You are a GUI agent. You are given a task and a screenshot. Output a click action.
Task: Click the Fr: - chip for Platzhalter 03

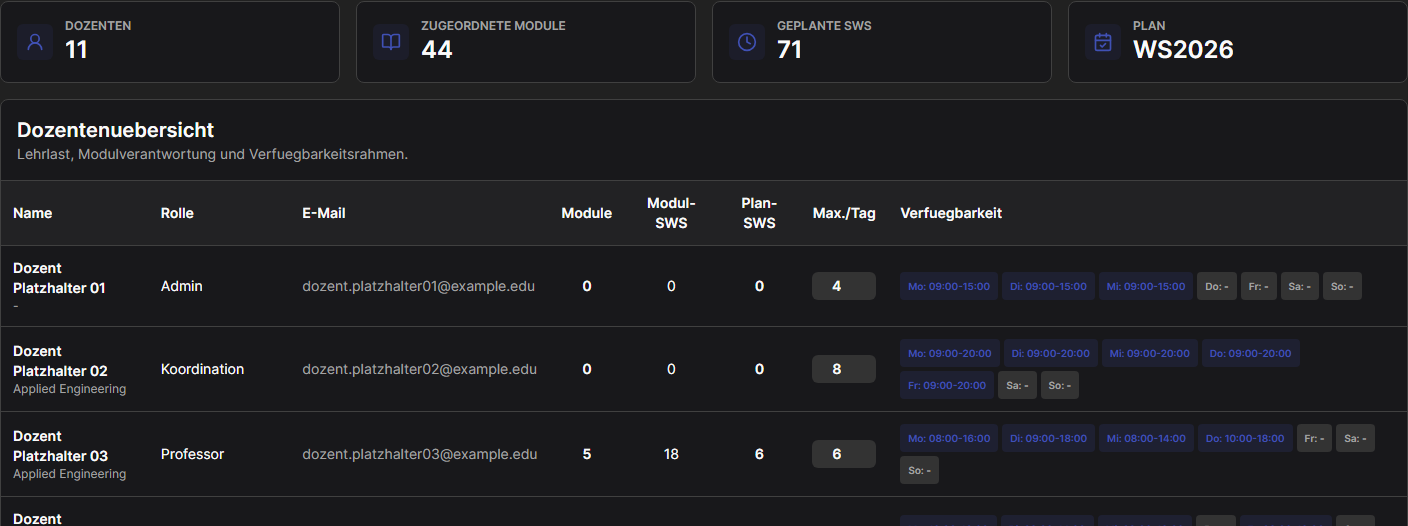coord(1314,438)
